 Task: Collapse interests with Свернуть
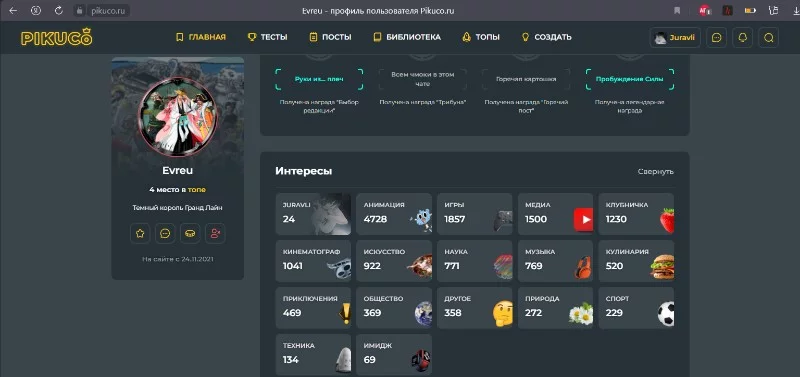point(656,171)
